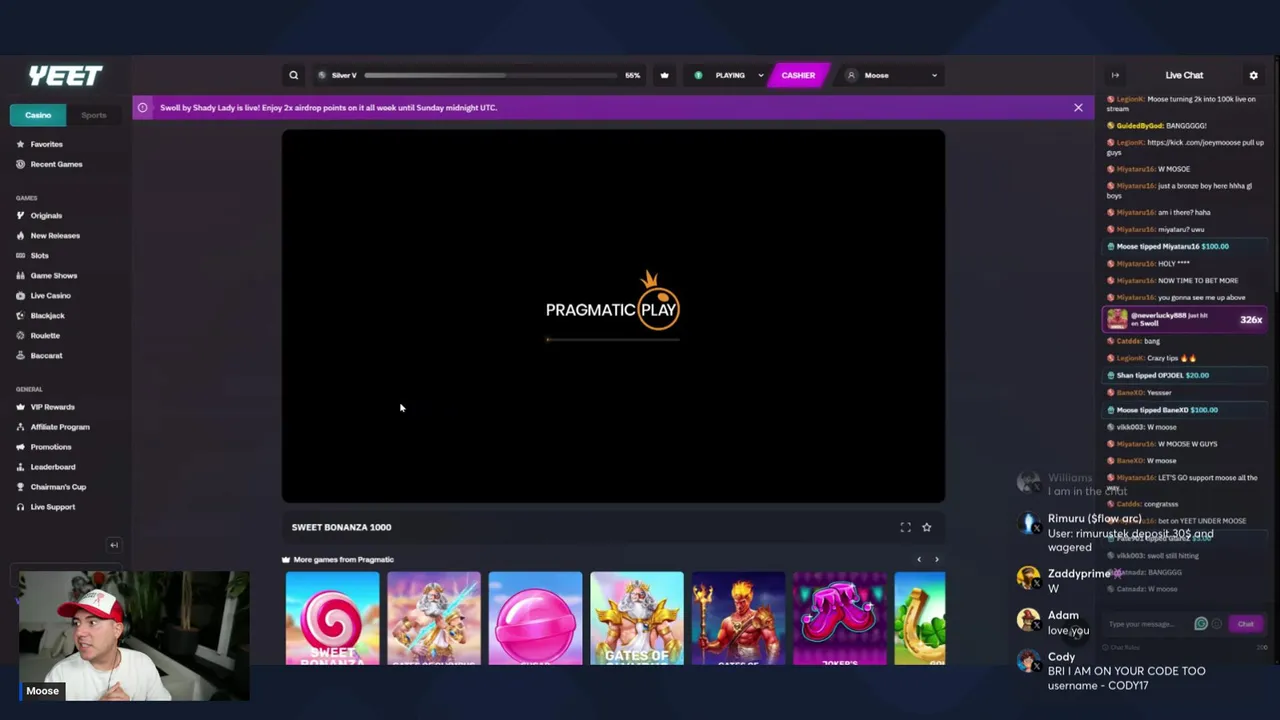Open Live Chat settings gear
The height and width of the screenshot is (720, 1280).
1253,75
